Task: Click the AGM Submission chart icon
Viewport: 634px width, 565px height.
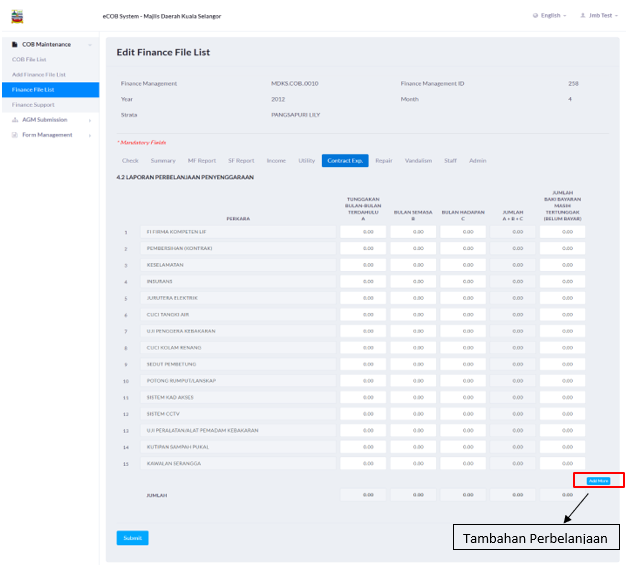Action: click(x=14, y=119)
